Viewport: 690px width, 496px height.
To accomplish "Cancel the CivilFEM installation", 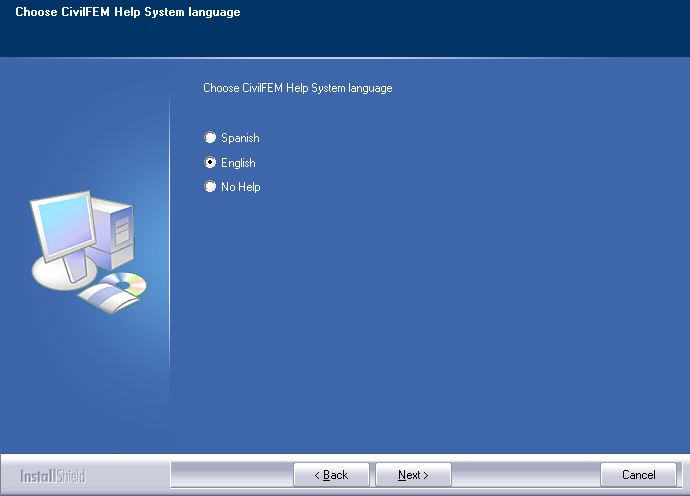I will tap(638, 475).
